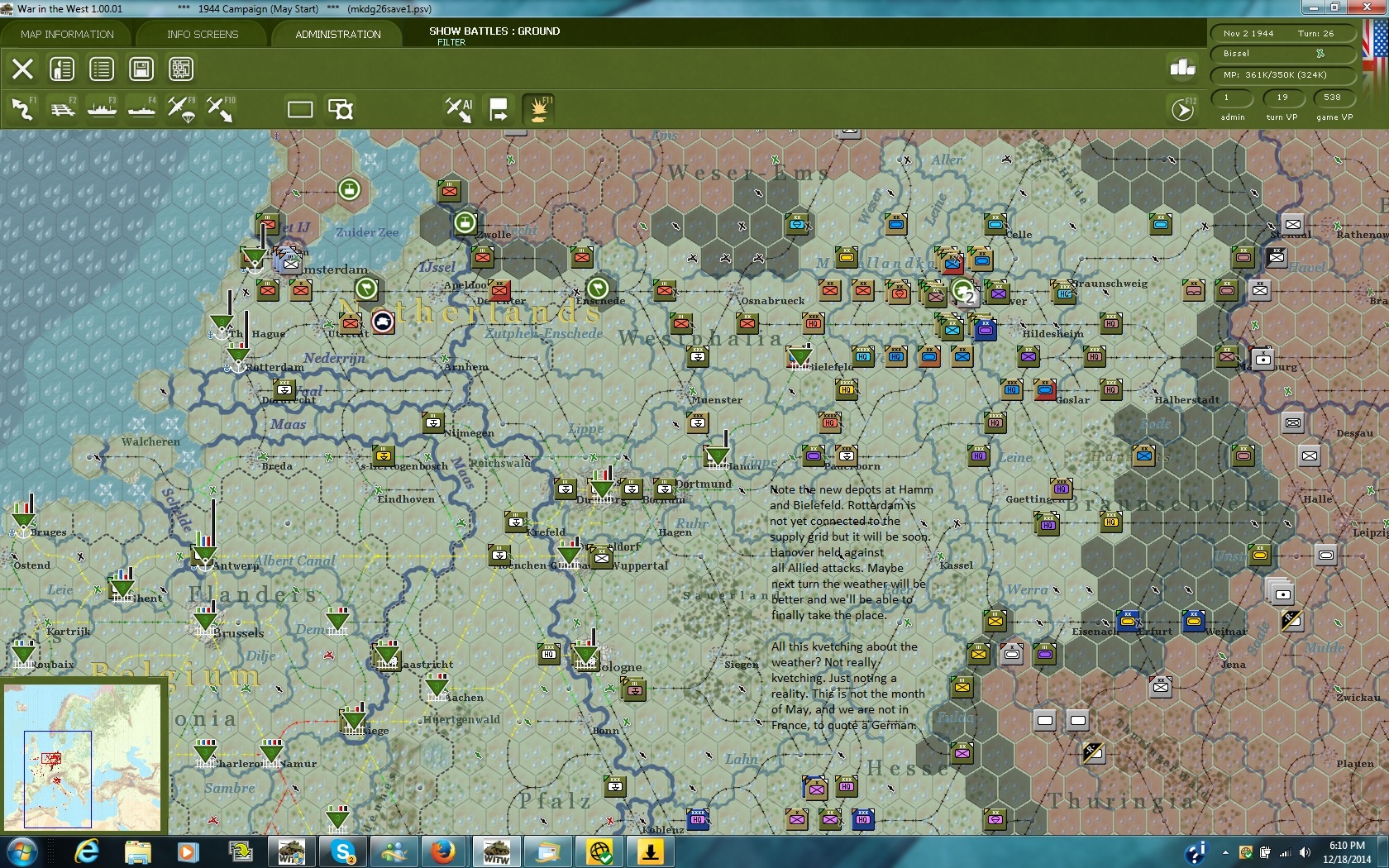This screenshot has height=868, width=1389.
Task: Click the circled unit marker near Utrecht
Action: 382,322
